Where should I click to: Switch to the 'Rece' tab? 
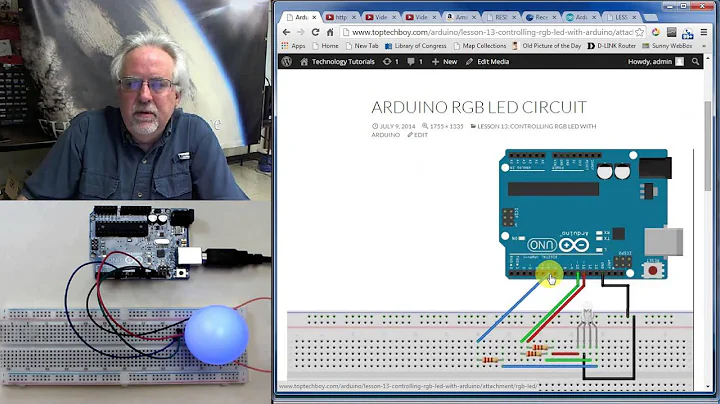click(540, 17)
